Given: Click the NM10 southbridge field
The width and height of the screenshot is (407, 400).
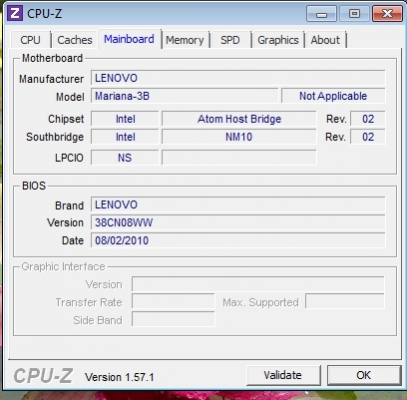Looking at the screenshot, I should pos(239,137).
